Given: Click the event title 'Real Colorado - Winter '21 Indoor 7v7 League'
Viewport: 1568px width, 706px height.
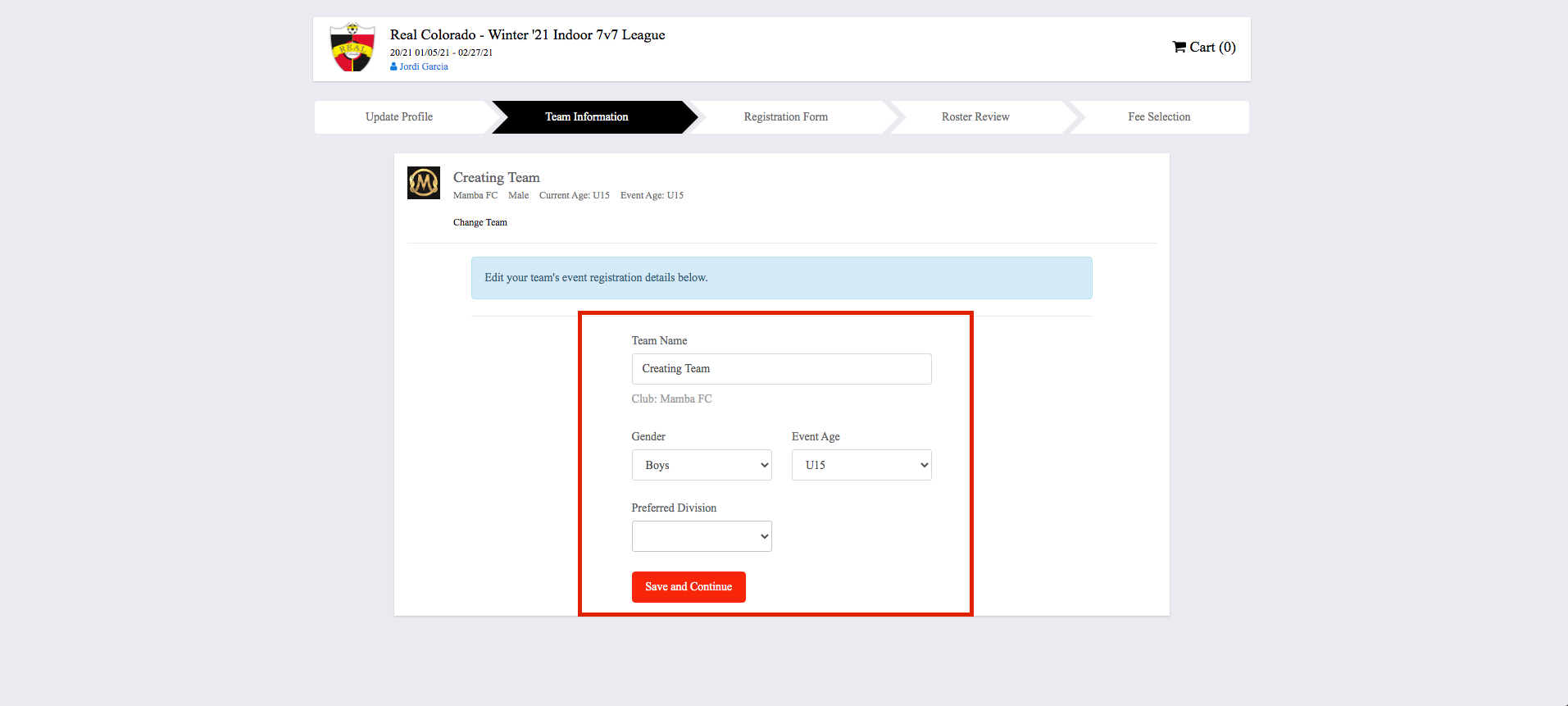Looking at the screenshot, I should pos(528,34).
